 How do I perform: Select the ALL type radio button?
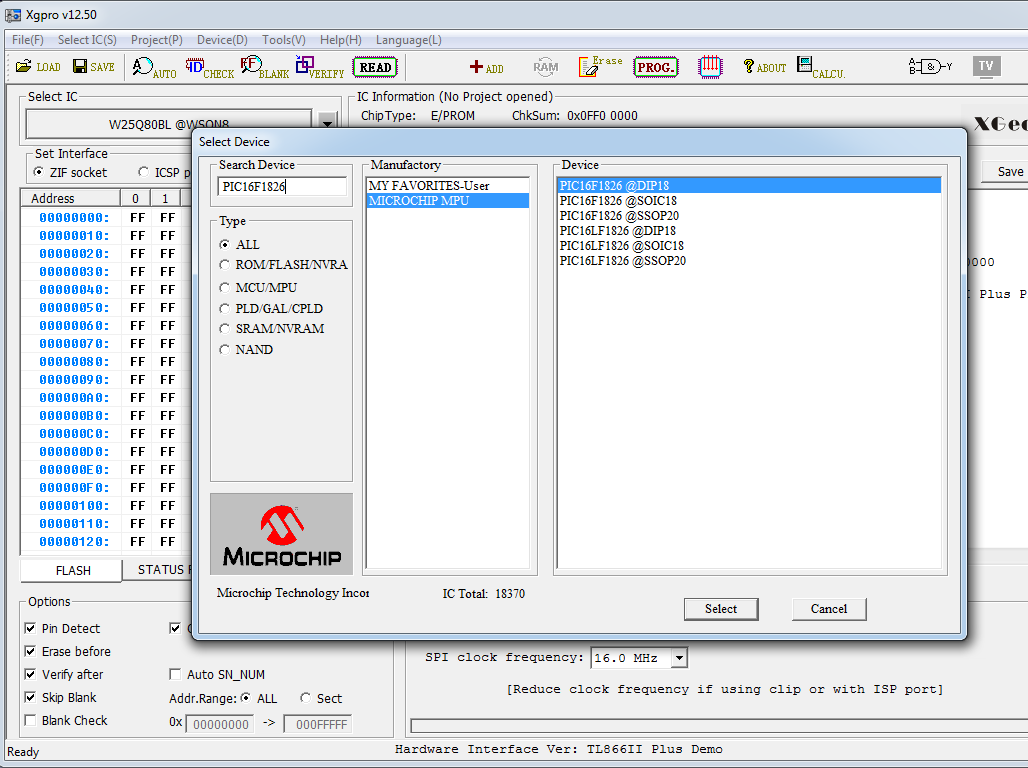tap(225, 245)
